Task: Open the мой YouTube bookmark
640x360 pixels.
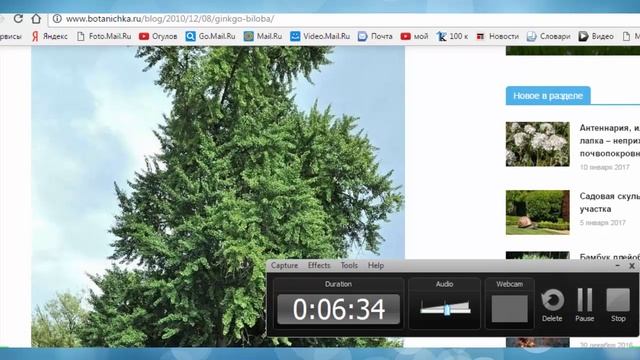Action: click(414, 36)
